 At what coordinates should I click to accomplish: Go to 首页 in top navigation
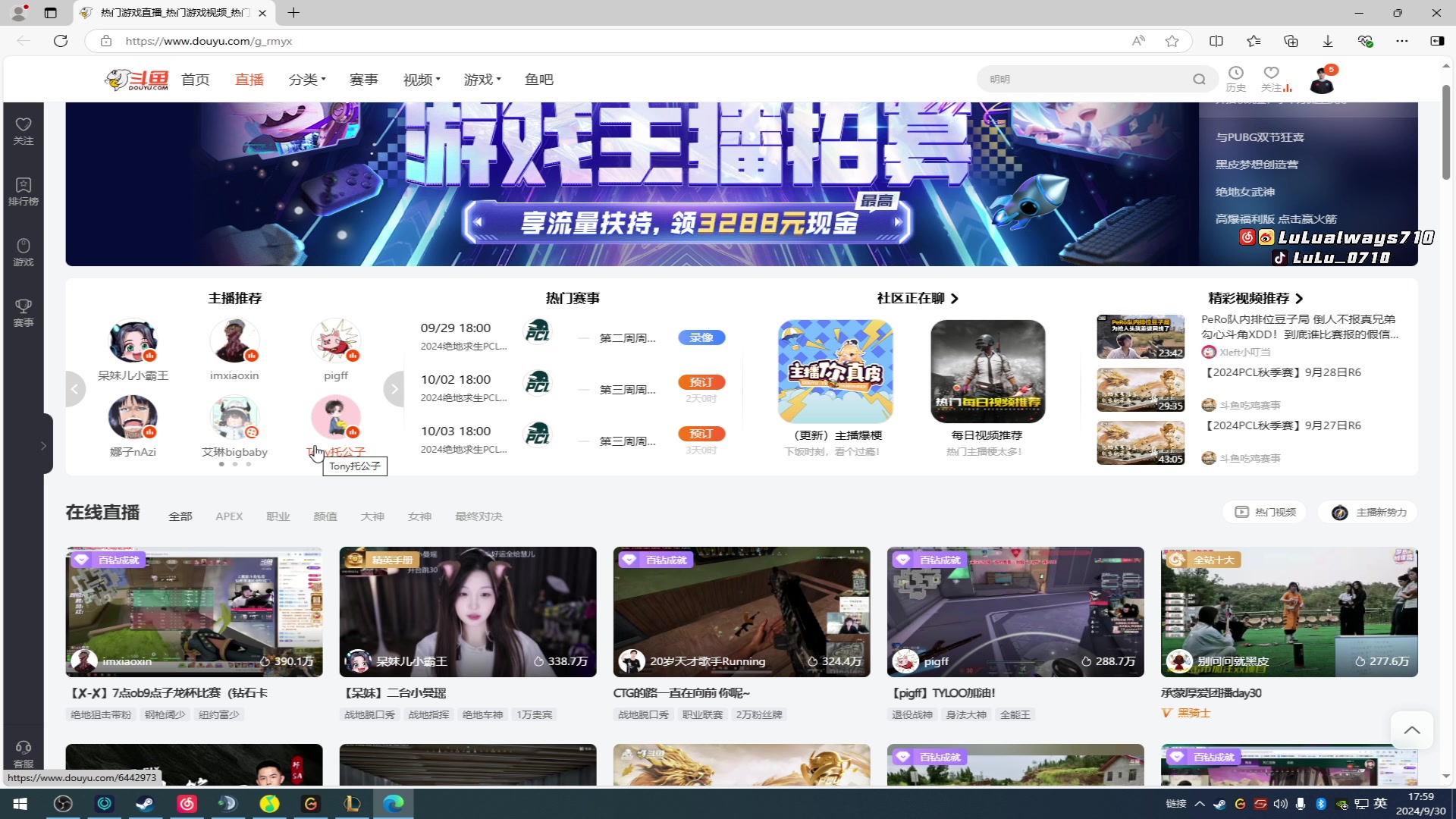click(195, 80)
